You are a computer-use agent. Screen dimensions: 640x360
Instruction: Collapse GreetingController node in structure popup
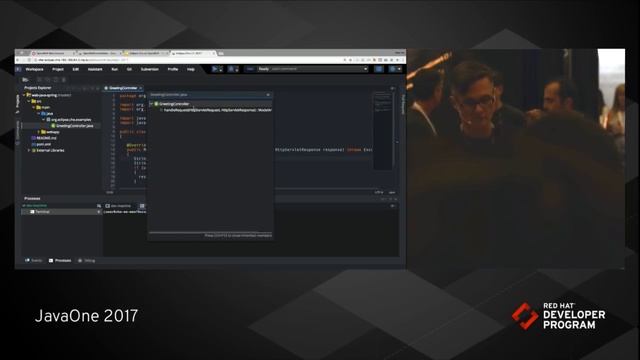[151, 104]
